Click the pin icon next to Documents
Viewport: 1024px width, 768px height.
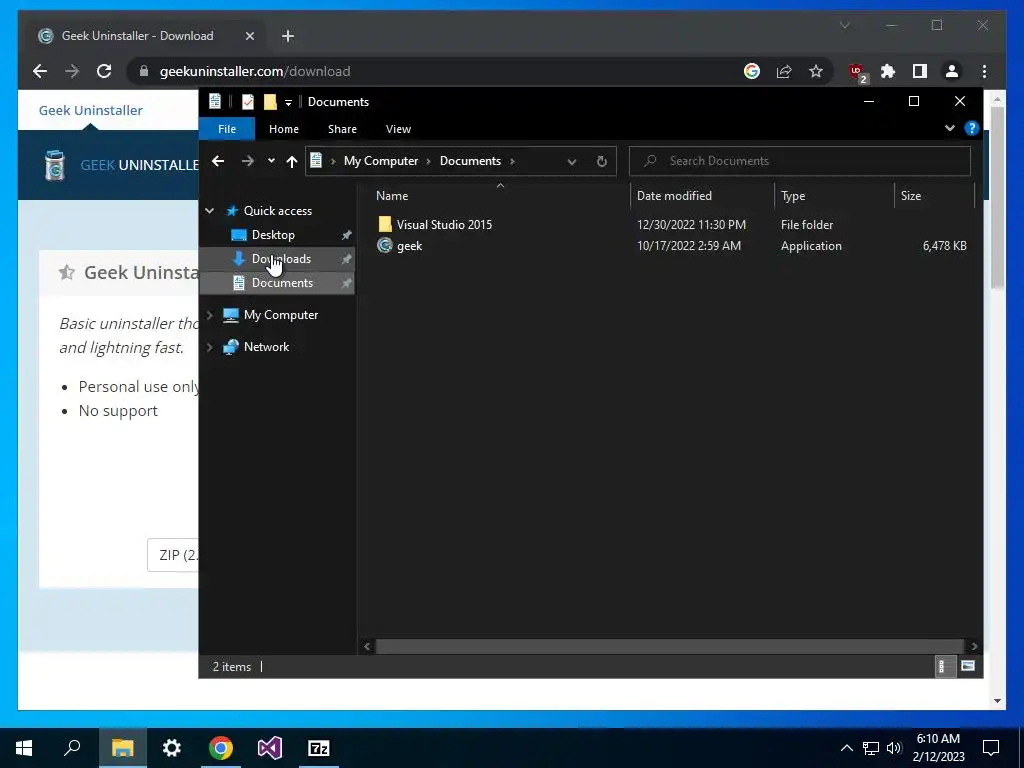point(346,283)
